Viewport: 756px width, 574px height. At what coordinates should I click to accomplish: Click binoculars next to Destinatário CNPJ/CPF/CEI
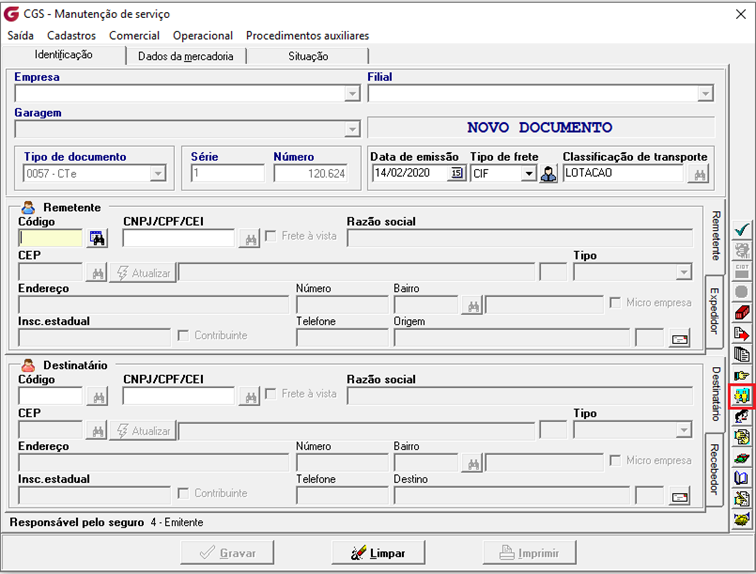(250, 397)
